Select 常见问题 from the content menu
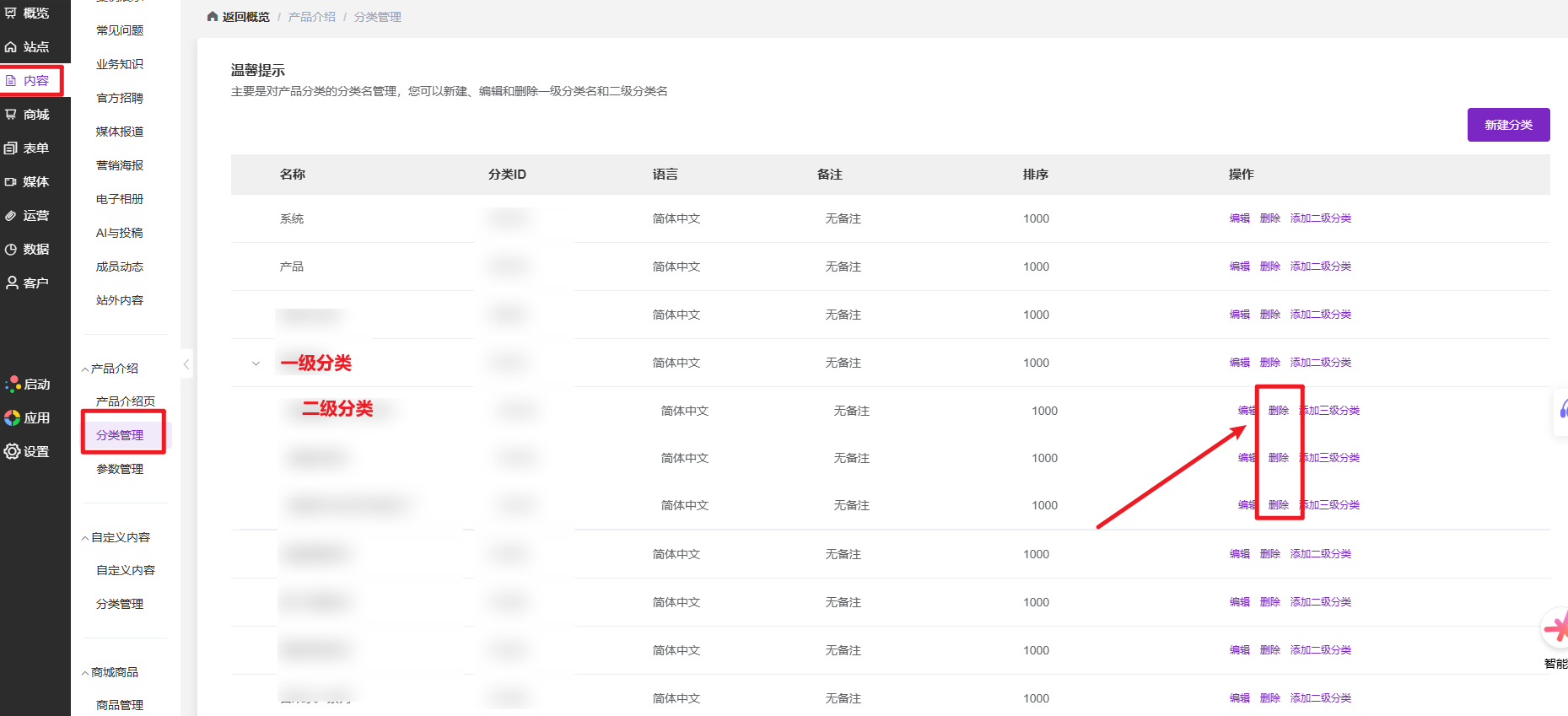The height and width of the screenshot is (716, 1568). pos(120,30)
